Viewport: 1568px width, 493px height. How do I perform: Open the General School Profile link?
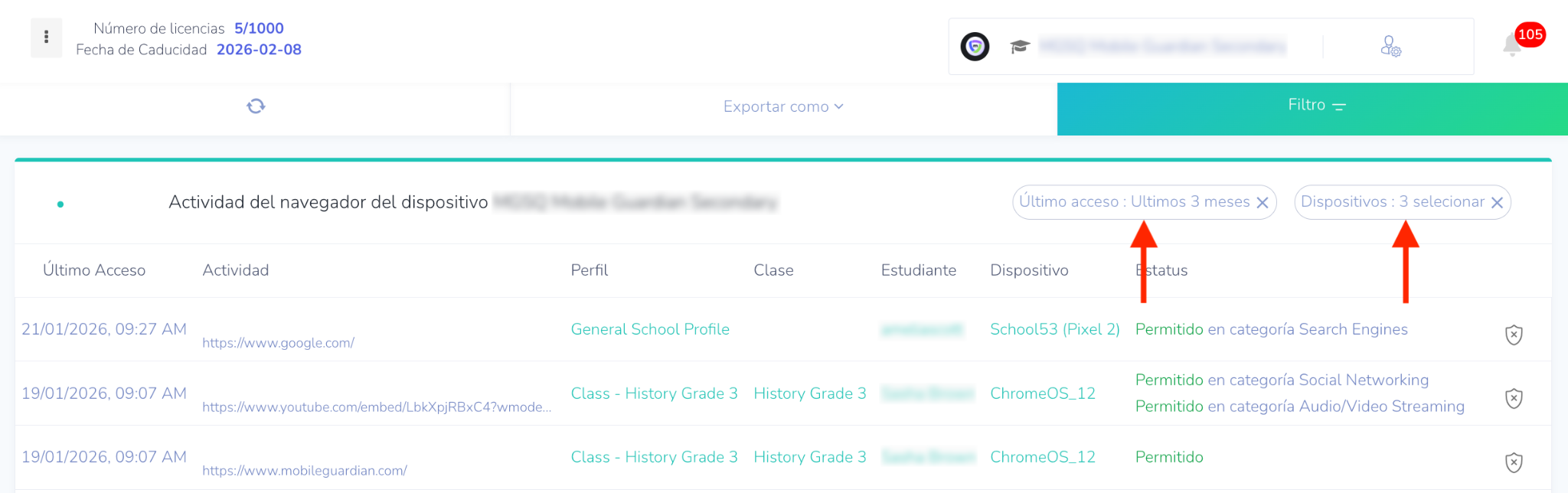[x=650, y=329]
